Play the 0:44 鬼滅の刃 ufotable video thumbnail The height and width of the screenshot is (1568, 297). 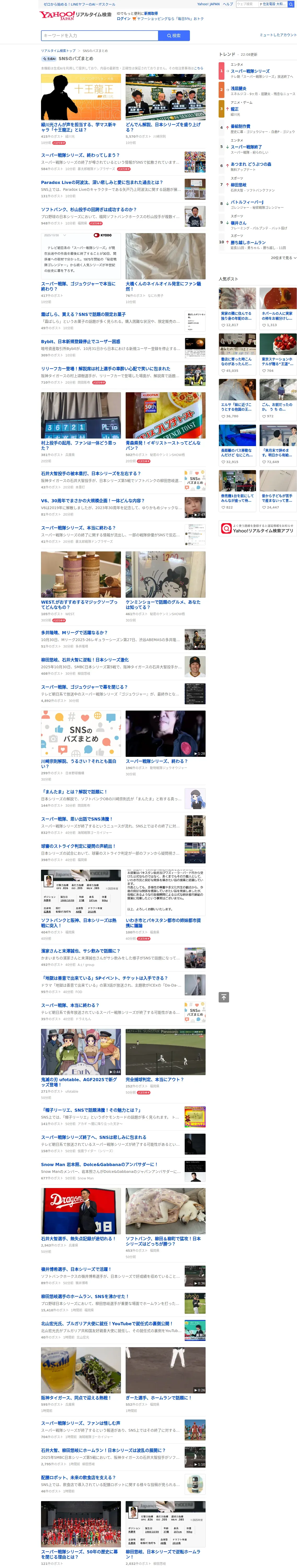tap(81, 1052)
